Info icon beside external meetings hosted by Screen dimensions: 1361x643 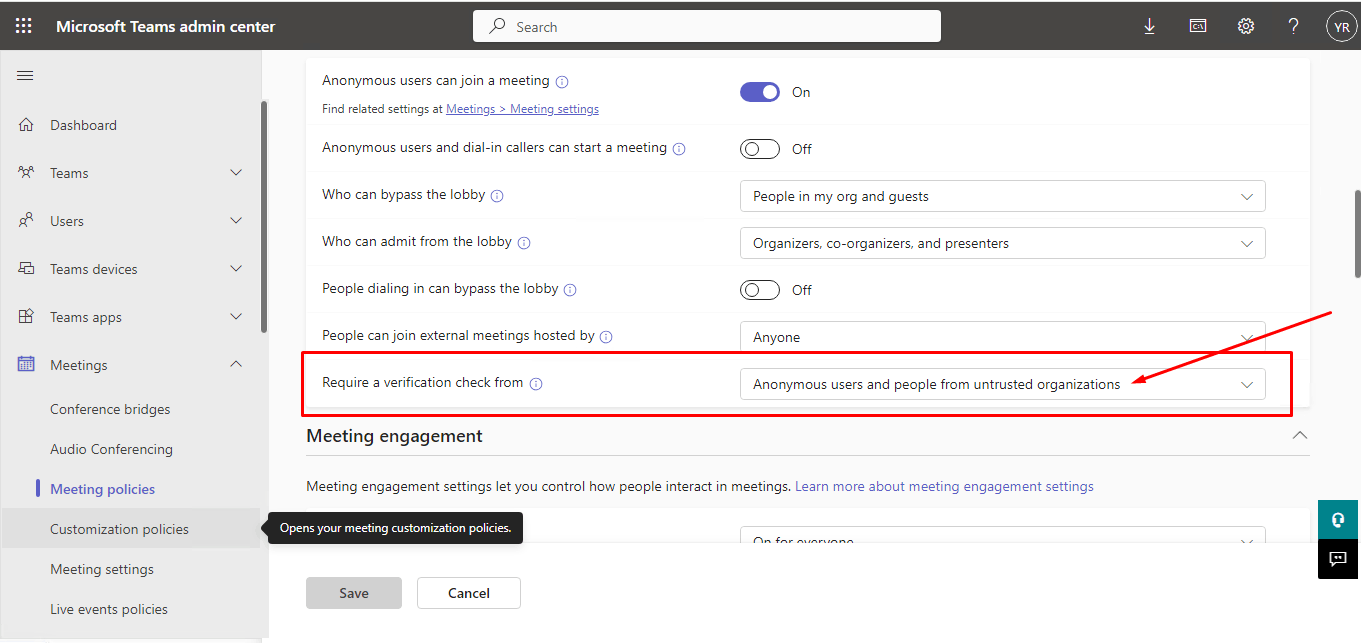pyautogui.click(x=606, y=337)
